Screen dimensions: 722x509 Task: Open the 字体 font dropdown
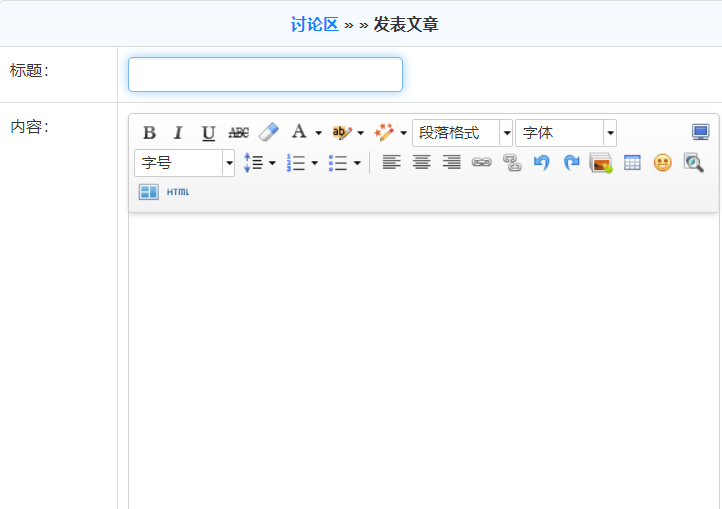click(610, 133)
